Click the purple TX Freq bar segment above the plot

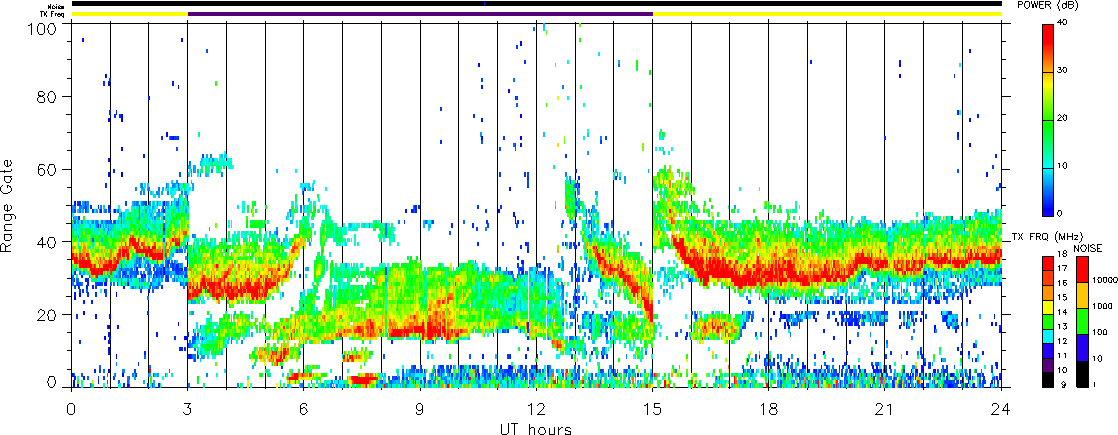[420, 14]
